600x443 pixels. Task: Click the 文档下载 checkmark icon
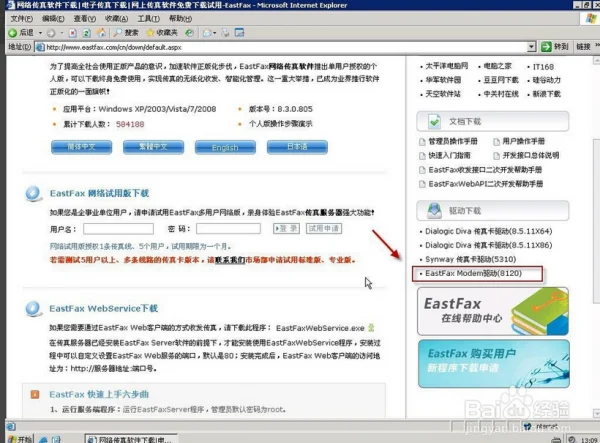(x=434, y=122)
